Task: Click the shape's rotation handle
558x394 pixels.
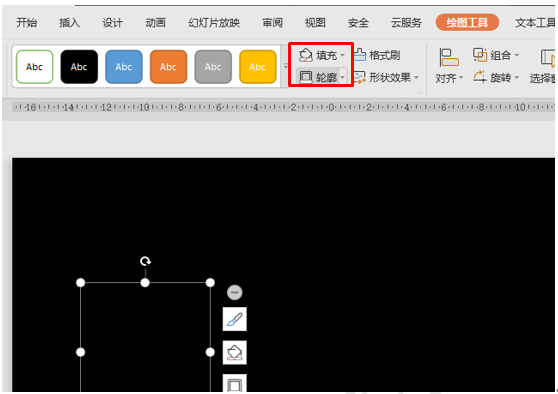Action: pos(145,262)
